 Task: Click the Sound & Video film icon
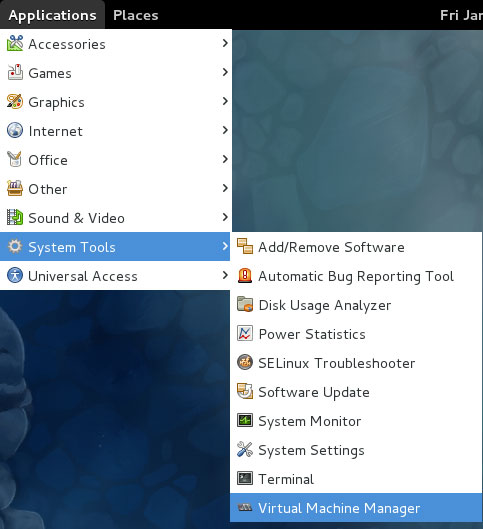pyautogui.click(x=15, y=218)
